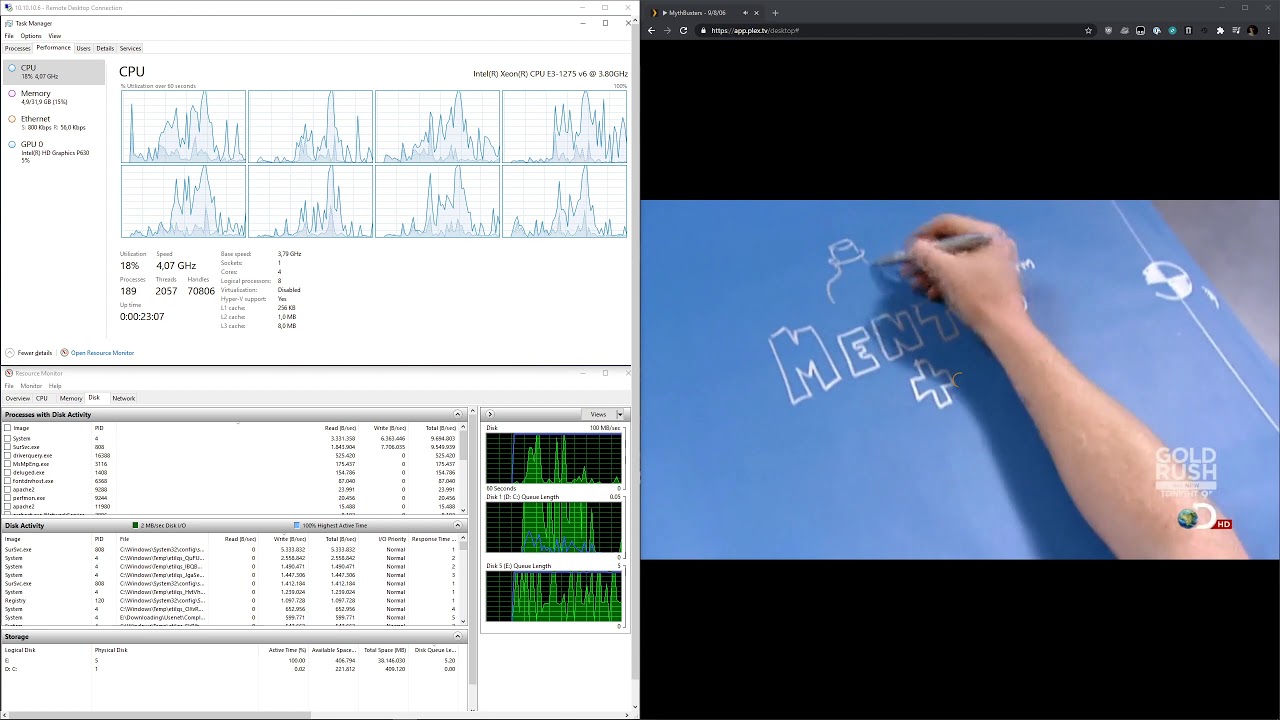Open the Views dropdown arrow in Resource Monitor
Image resolution: width=1280 pixels, height=720 pixels.
point(620,414)
